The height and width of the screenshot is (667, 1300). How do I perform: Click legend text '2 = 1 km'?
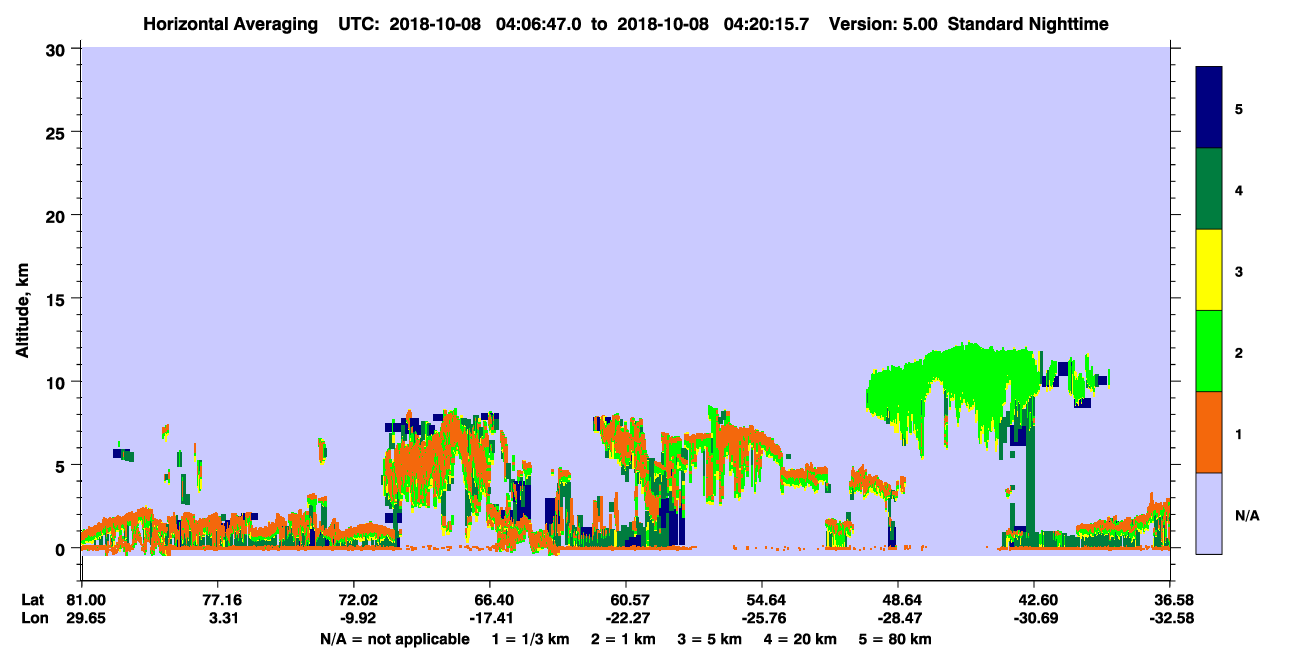point(622,639)
